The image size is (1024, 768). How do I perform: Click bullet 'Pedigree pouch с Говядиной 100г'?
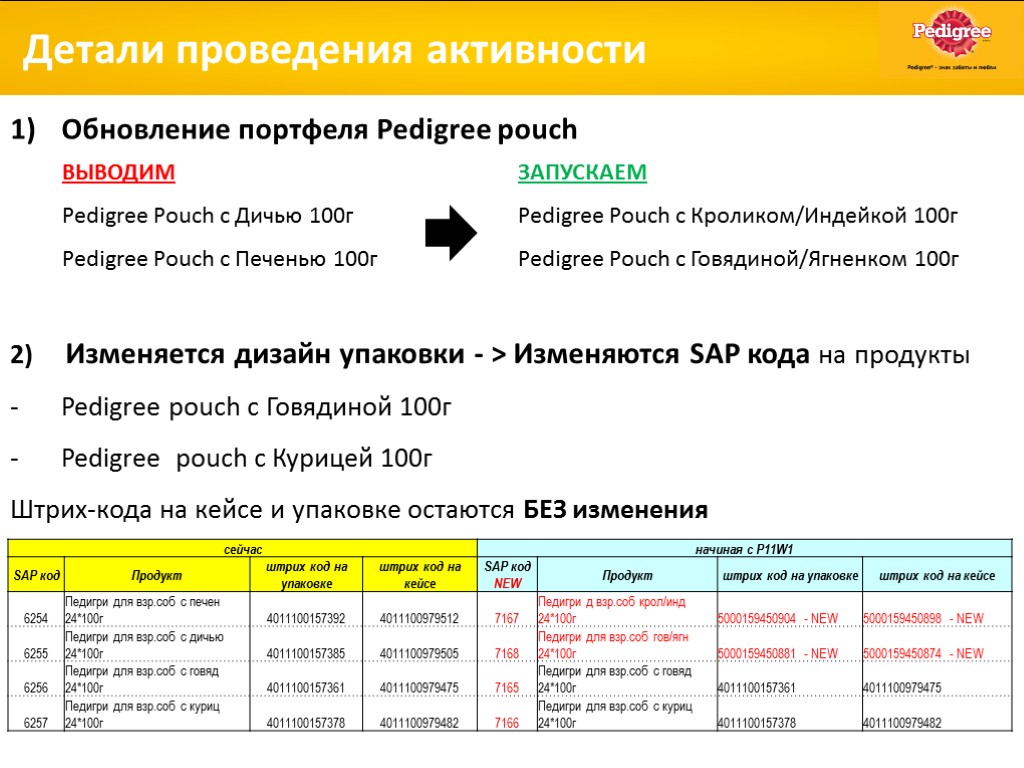[x=257, y=407]
